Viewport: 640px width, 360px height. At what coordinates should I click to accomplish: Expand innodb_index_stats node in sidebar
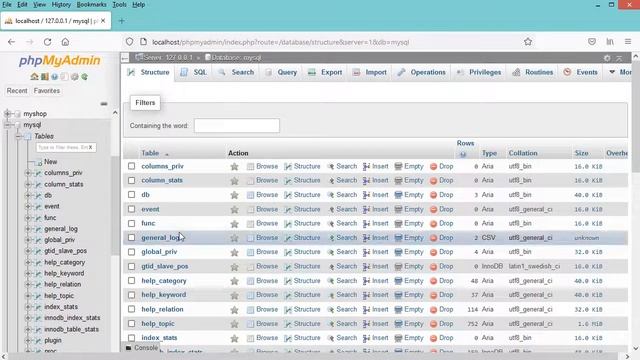coord(28,318)
